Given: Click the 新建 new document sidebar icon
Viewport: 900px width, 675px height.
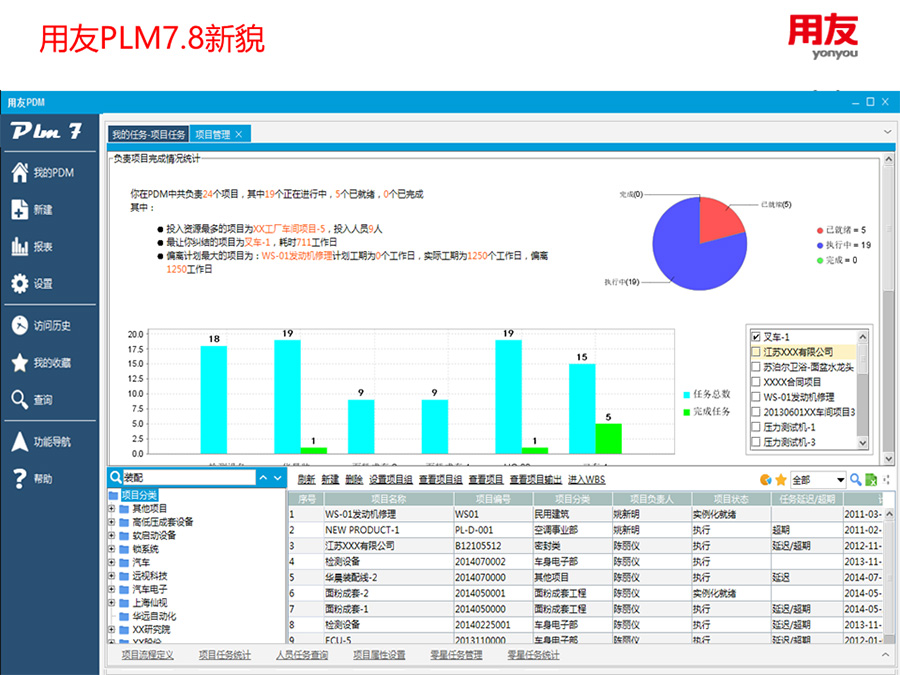Looking at the screenshot, I should pyautogui.click(x=20, y=210).
